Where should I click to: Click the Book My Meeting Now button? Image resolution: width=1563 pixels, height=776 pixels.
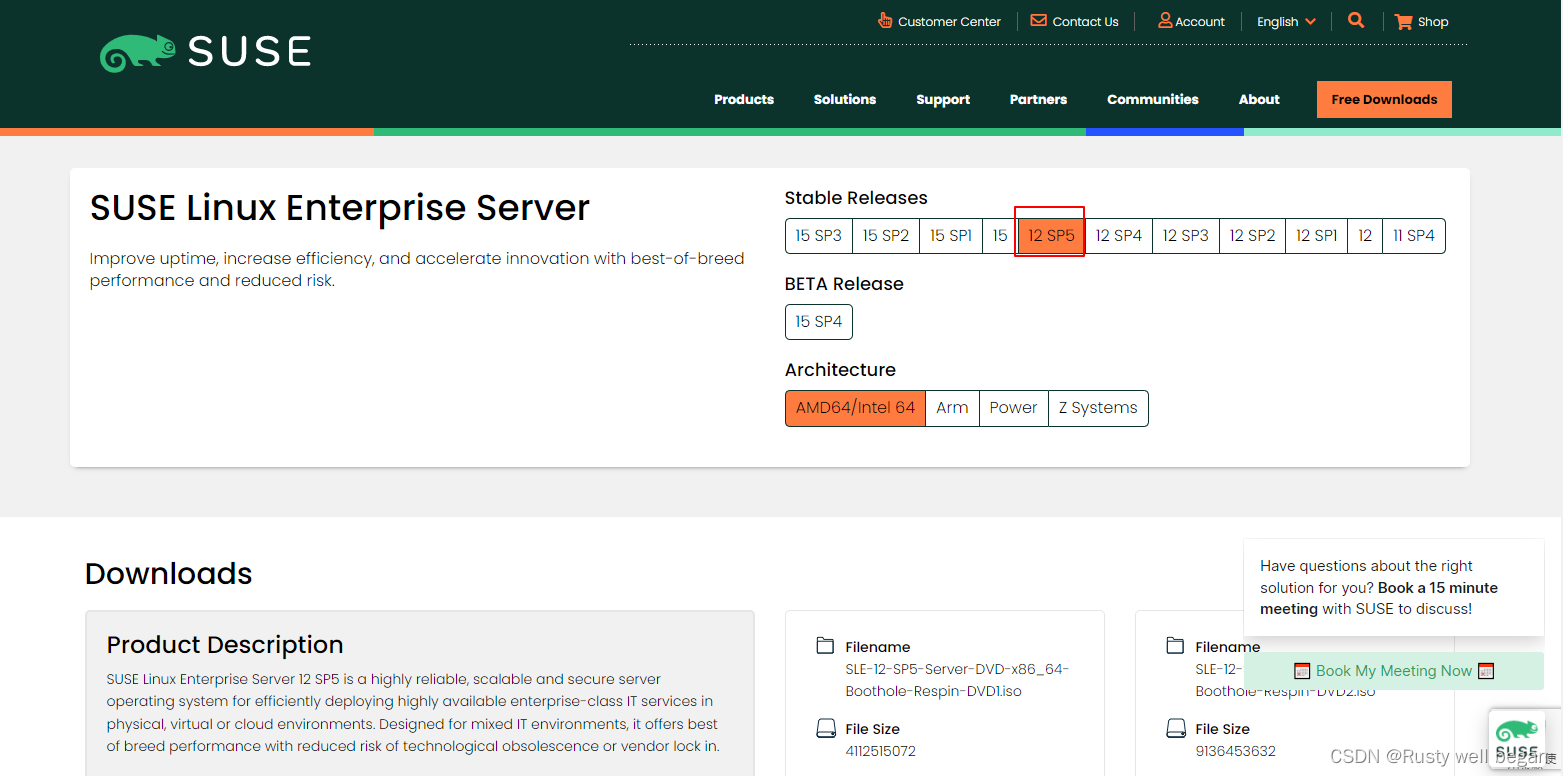pos(1394,671)
